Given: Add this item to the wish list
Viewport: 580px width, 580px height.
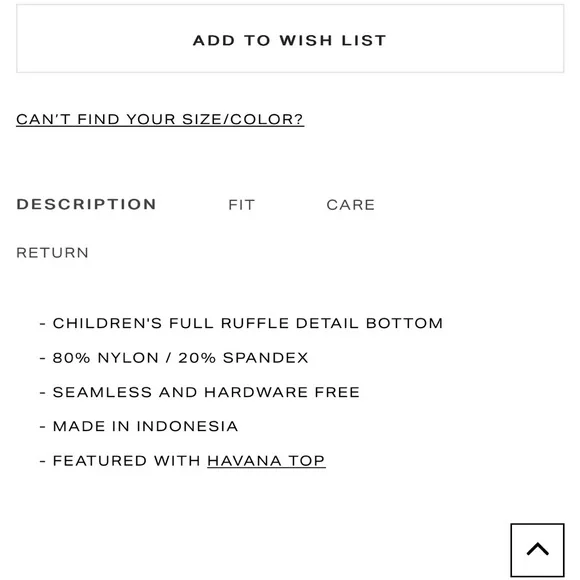Looking at the screenshot, I should 290,38.
